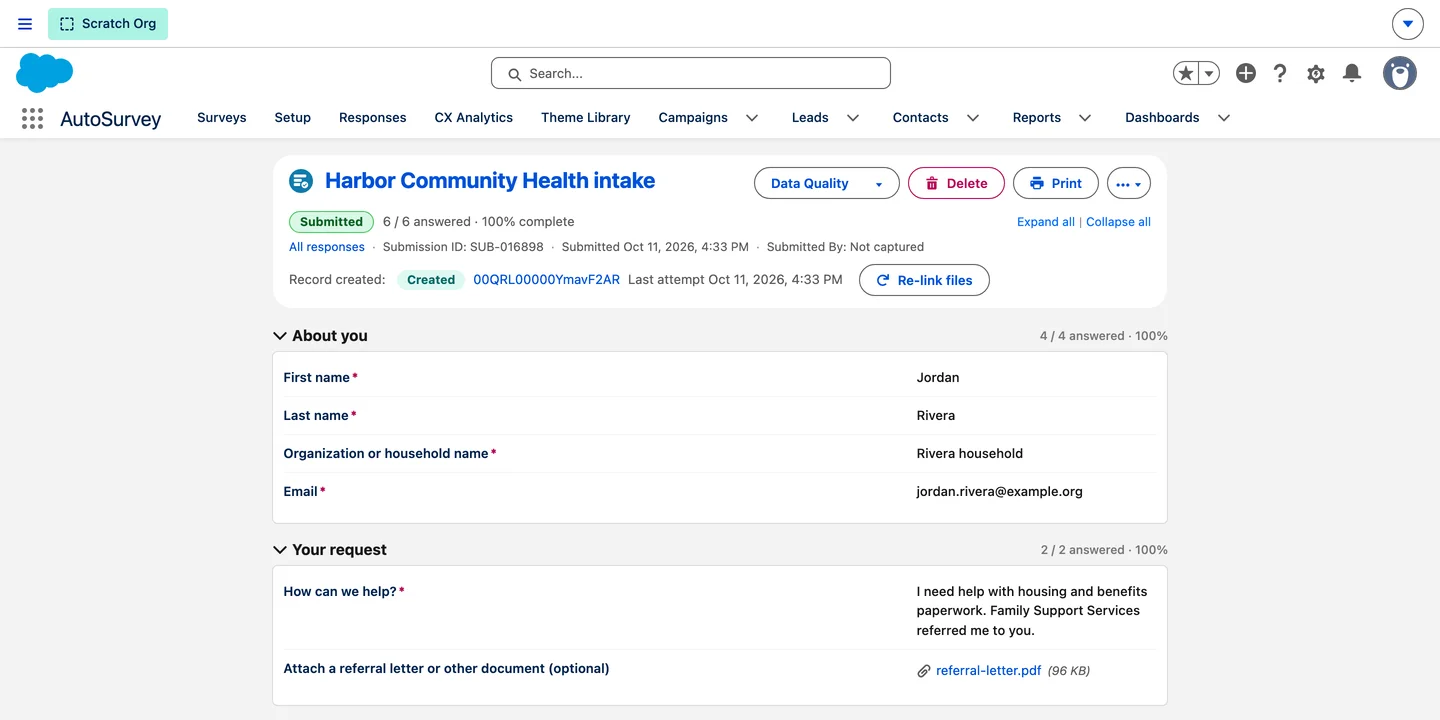This screenshot has width=1440, height=720.
Task: Open the CX Analytics tab
Action: [474, 118]
